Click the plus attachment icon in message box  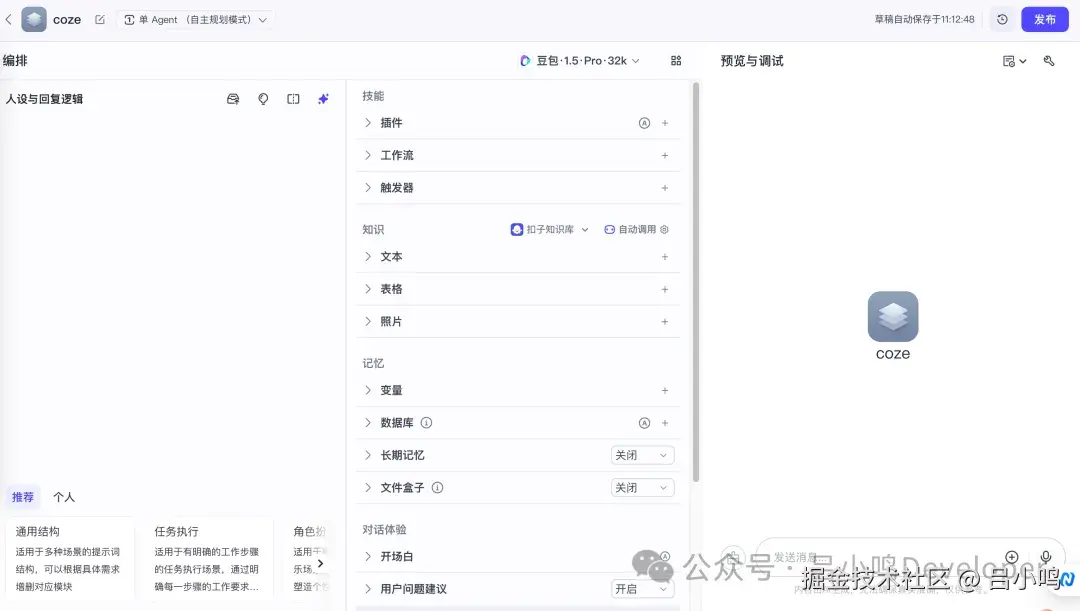pos(1011,557)
